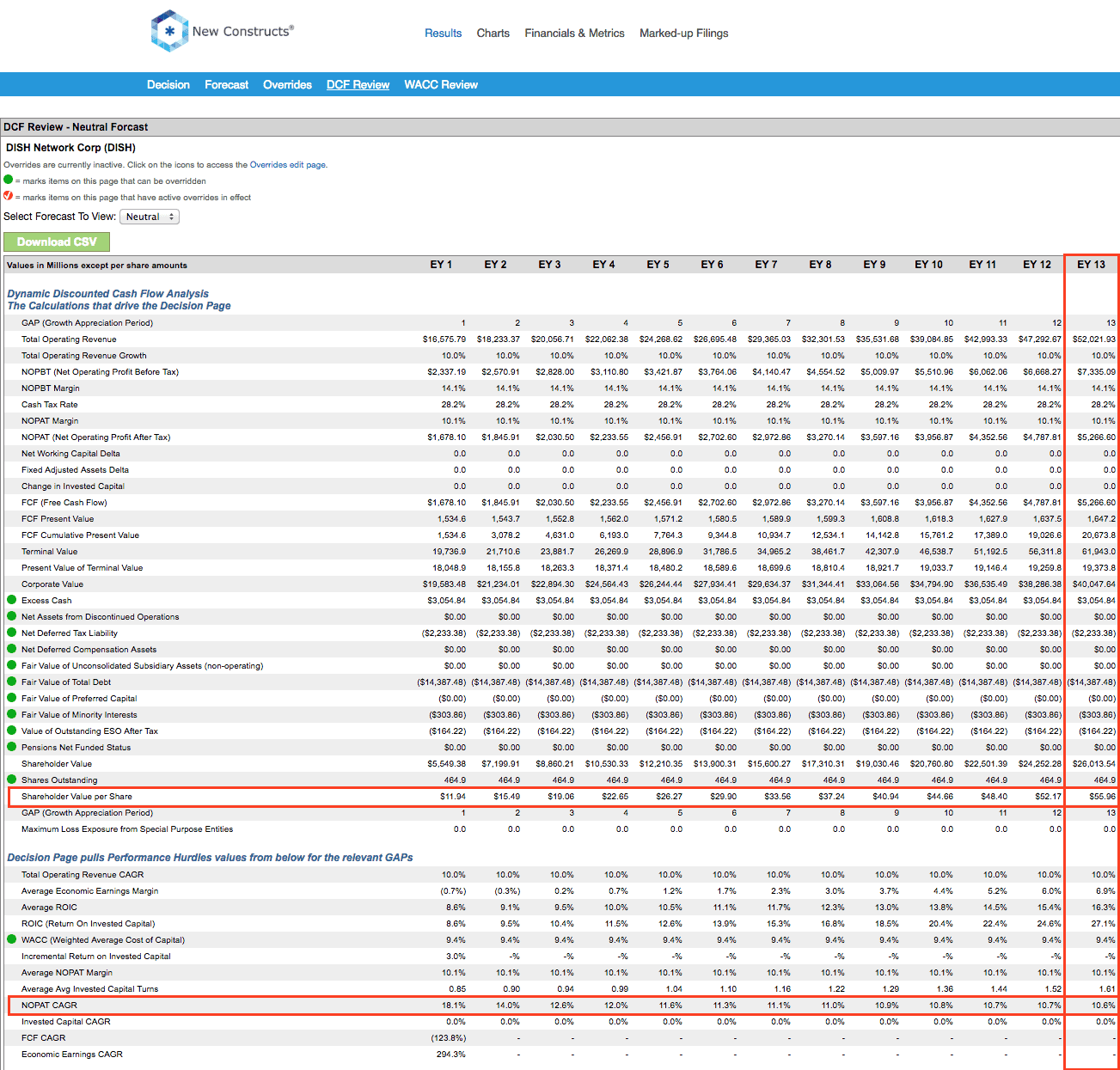Image resolution: width=1120 pixels, height=1070 pixels.
Task: Click override icon for Net Deferred Tax Liability
Action: 12,633
